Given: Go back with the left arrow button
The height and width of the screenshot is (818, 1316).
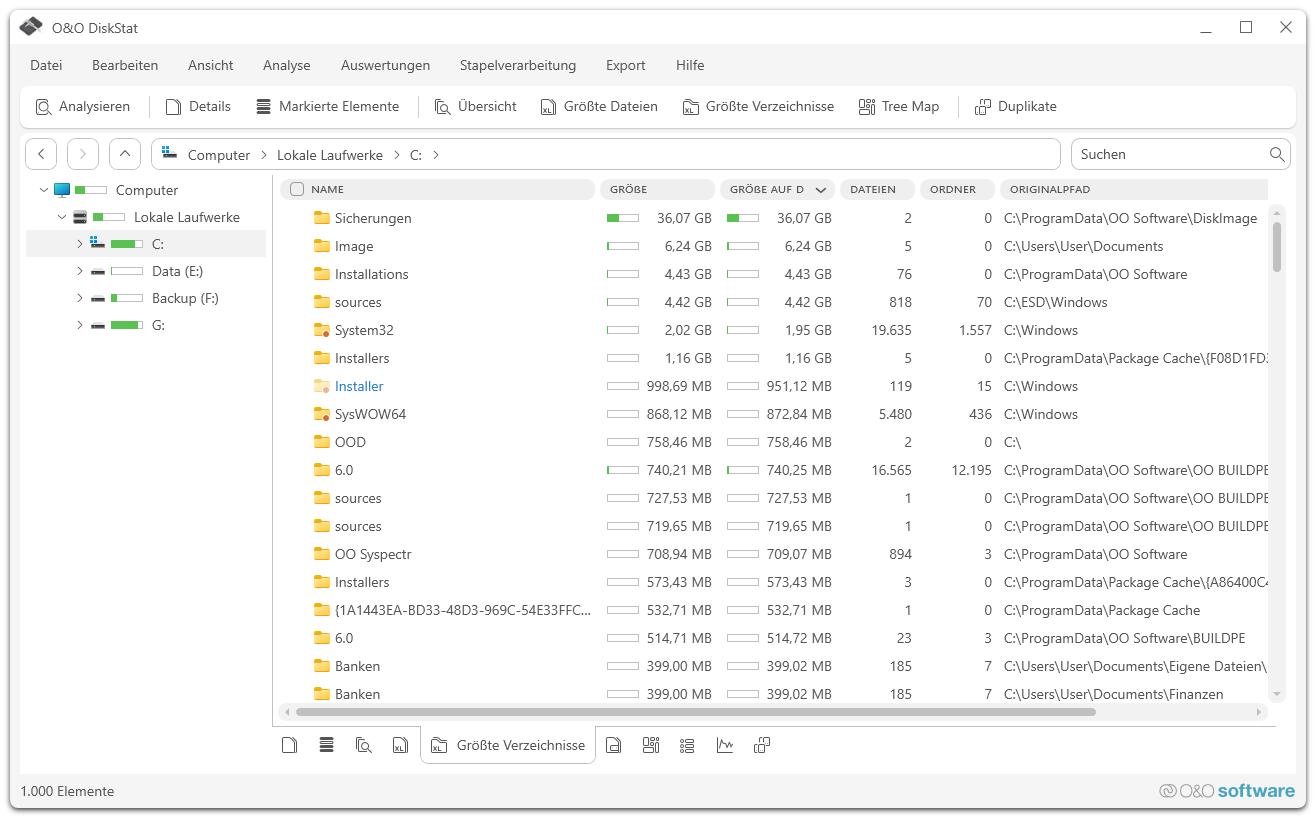Looking at the screenshot, I should (41, 154).
